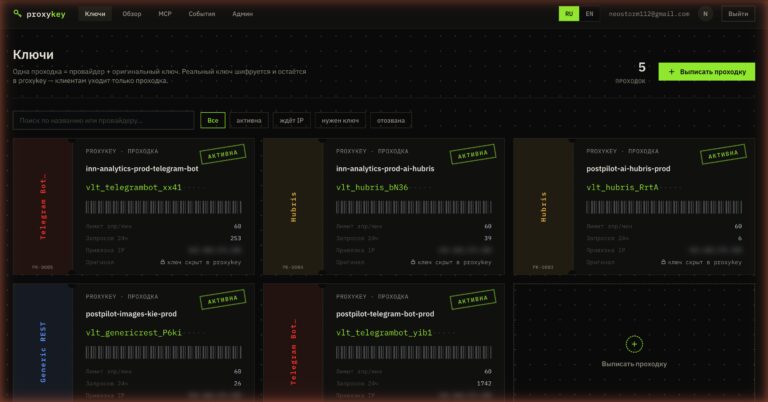Click the user avatar N icon
The width and height of the screenshot is (768, 402).
coord(705,14)
